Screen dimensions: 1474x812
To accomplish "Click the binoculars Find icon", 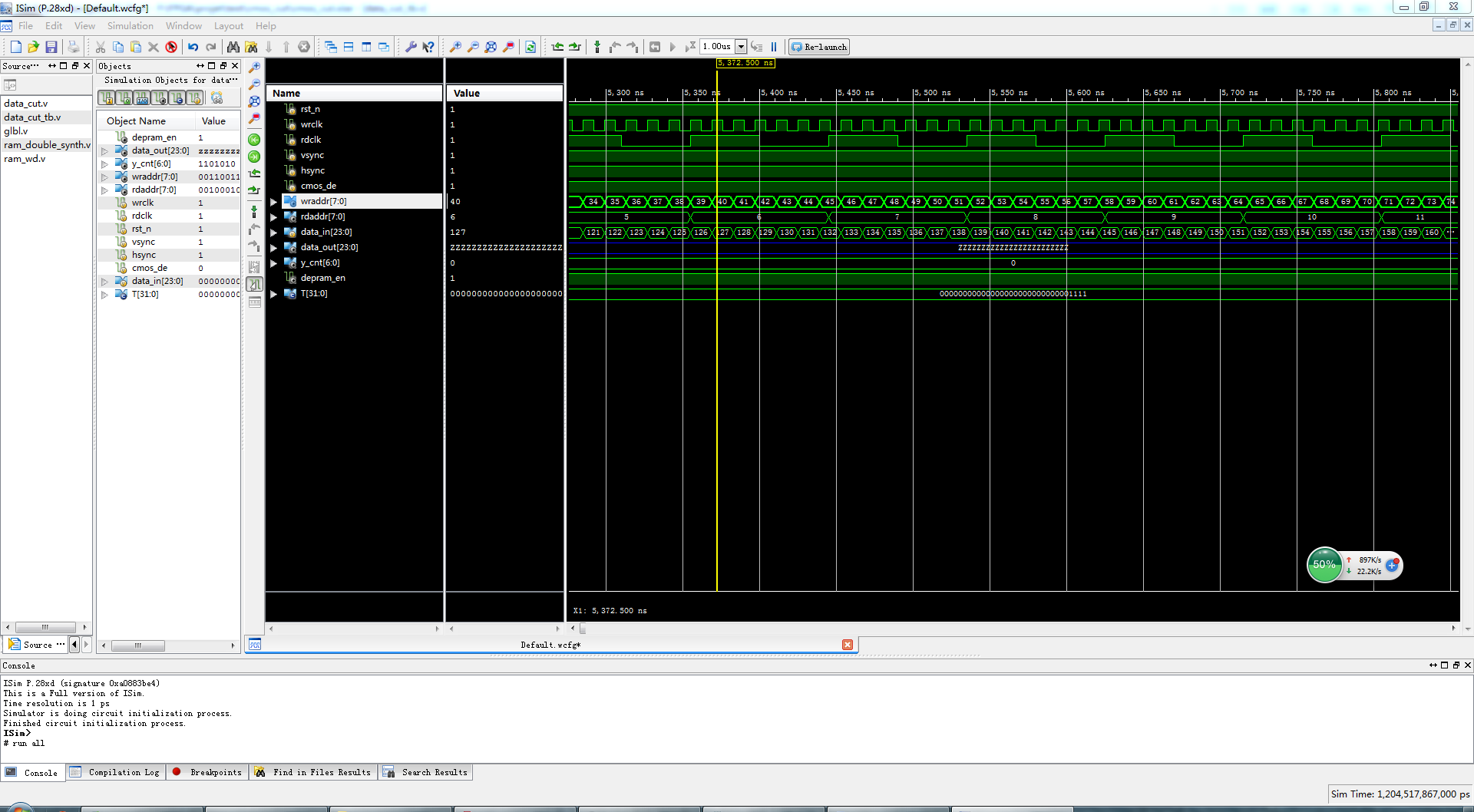I will coord(233,47).
